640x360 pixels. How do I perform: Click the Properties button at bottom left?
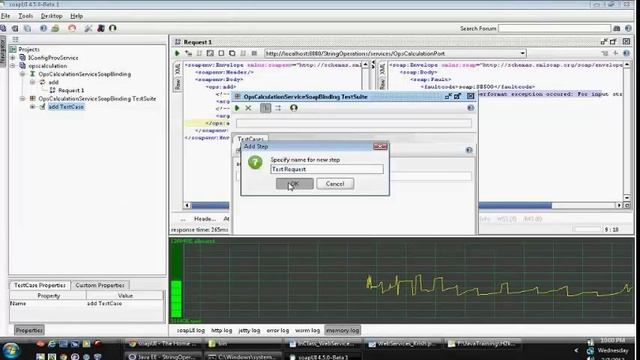(x=29, y=330)
